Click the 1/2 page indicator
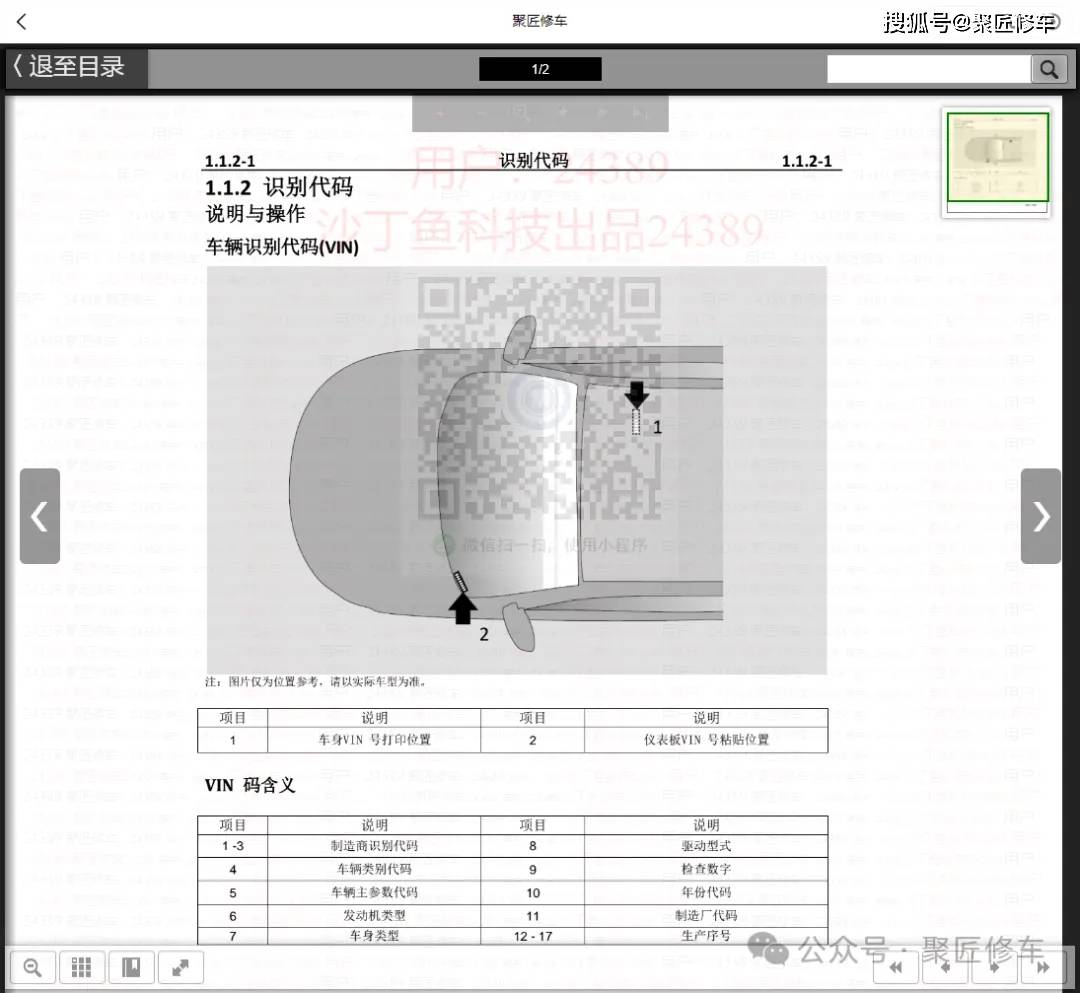 540,69
